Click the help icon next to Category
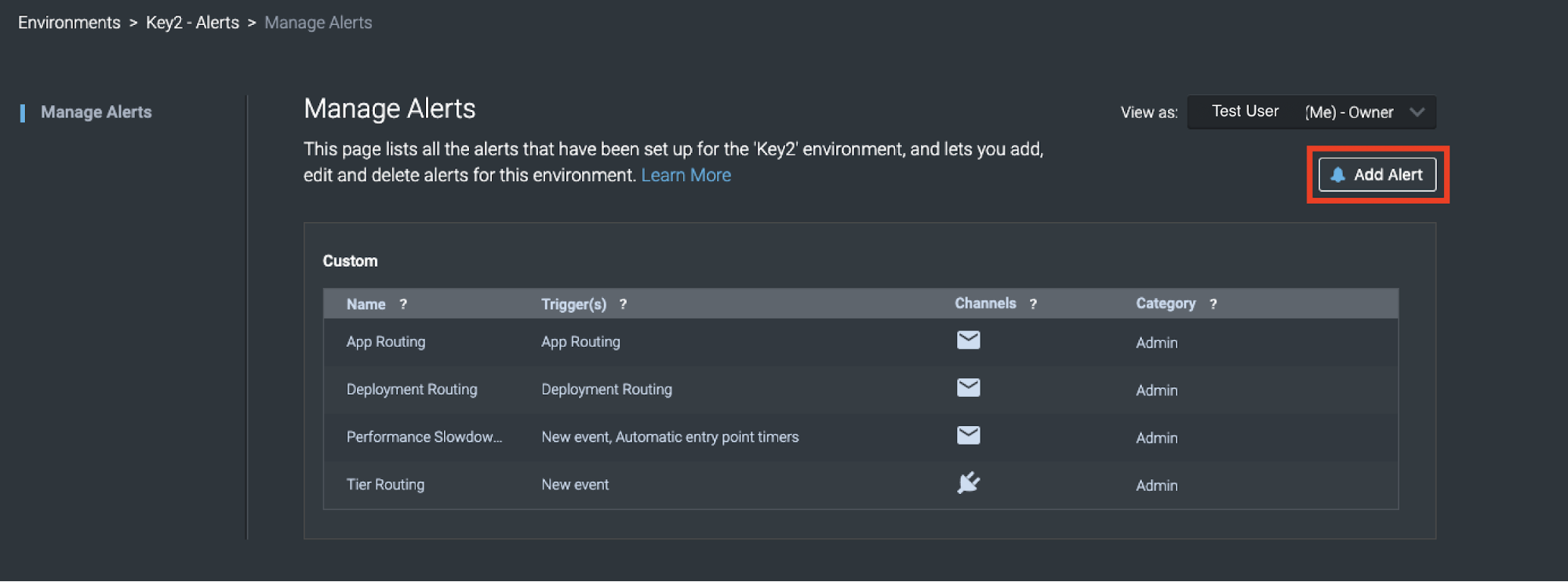1568x582 pixels. point(1213,304)
